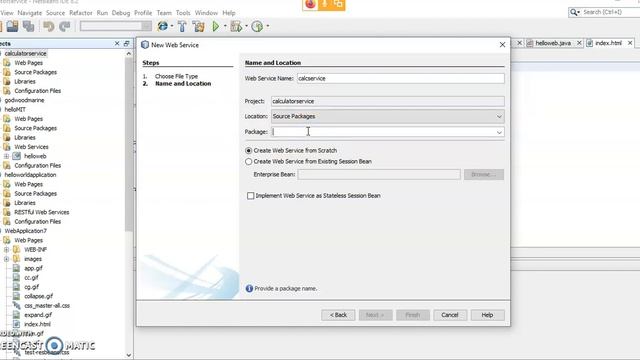
Task: Open the Source menu
Action: point(56,13)
